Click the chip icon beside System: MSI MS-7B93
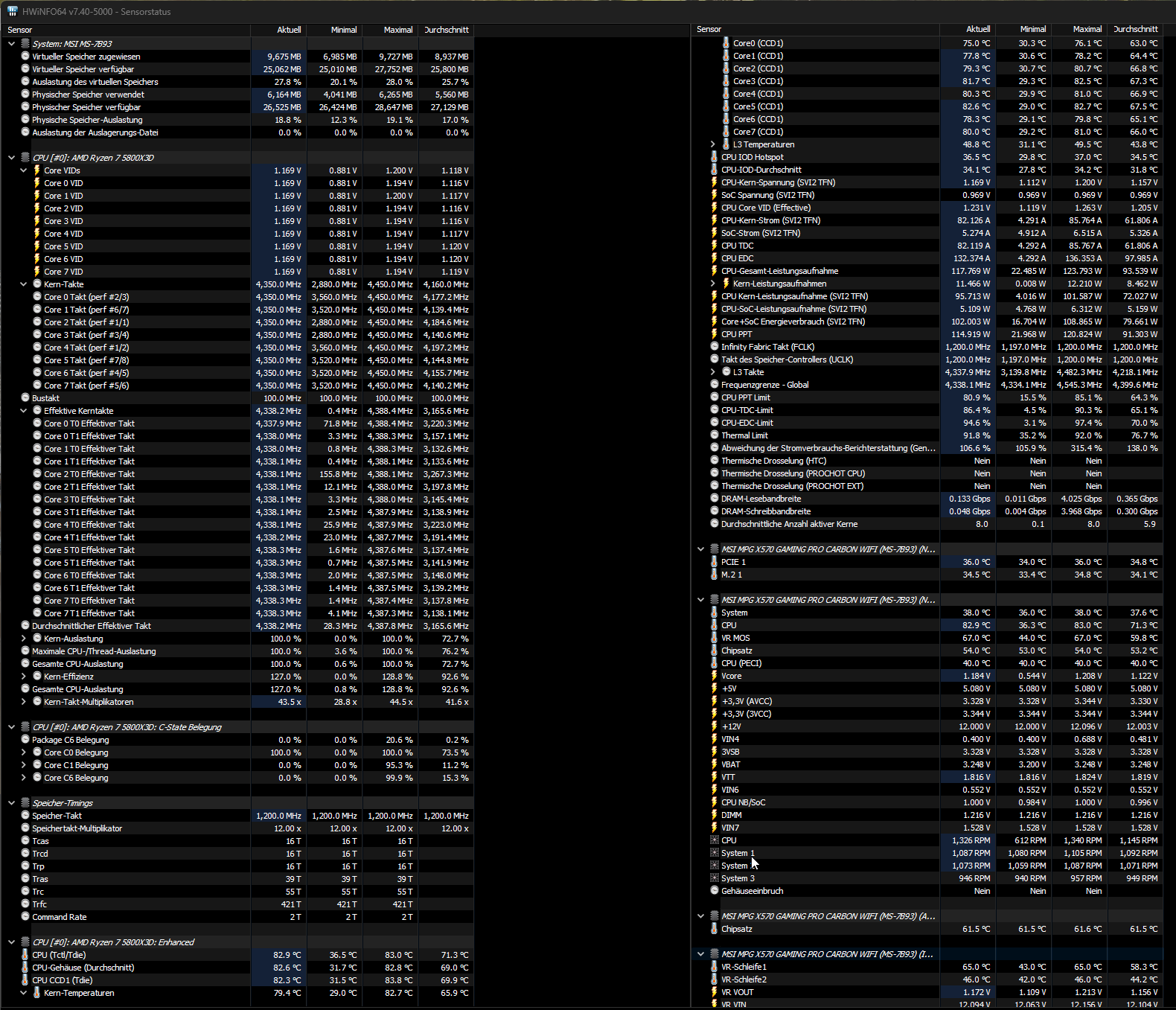1176x1010 pixels. 25,44
